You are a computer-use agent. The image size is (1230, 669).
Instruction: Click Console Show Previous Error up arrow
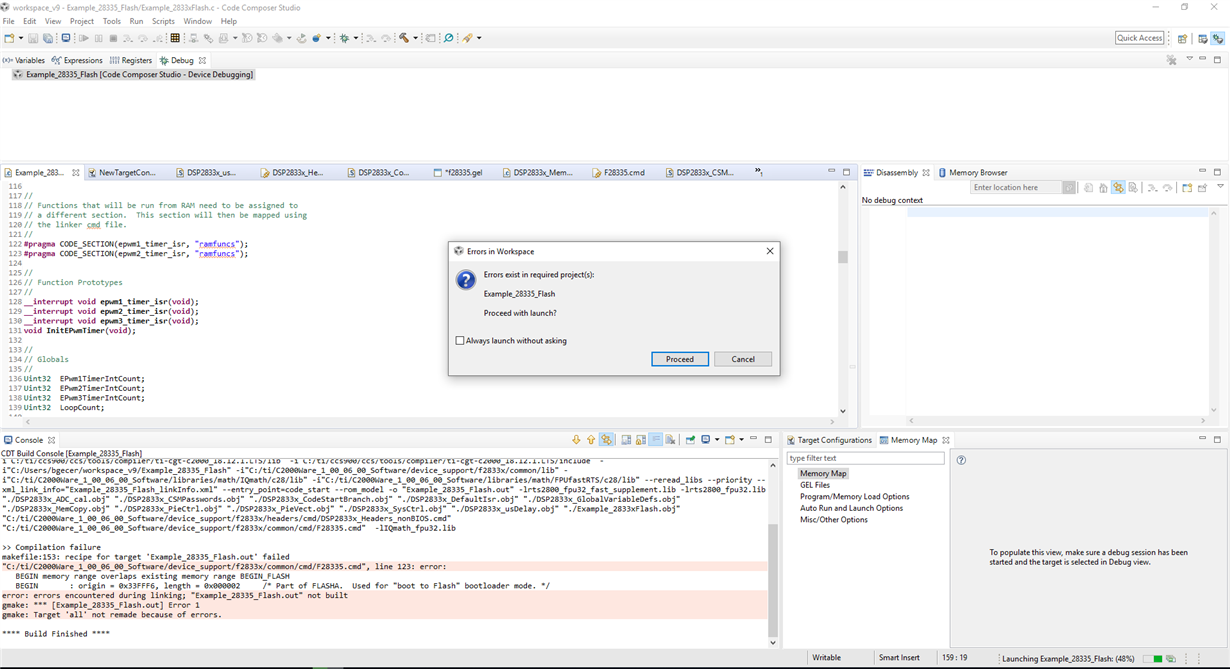pos(591,440)
